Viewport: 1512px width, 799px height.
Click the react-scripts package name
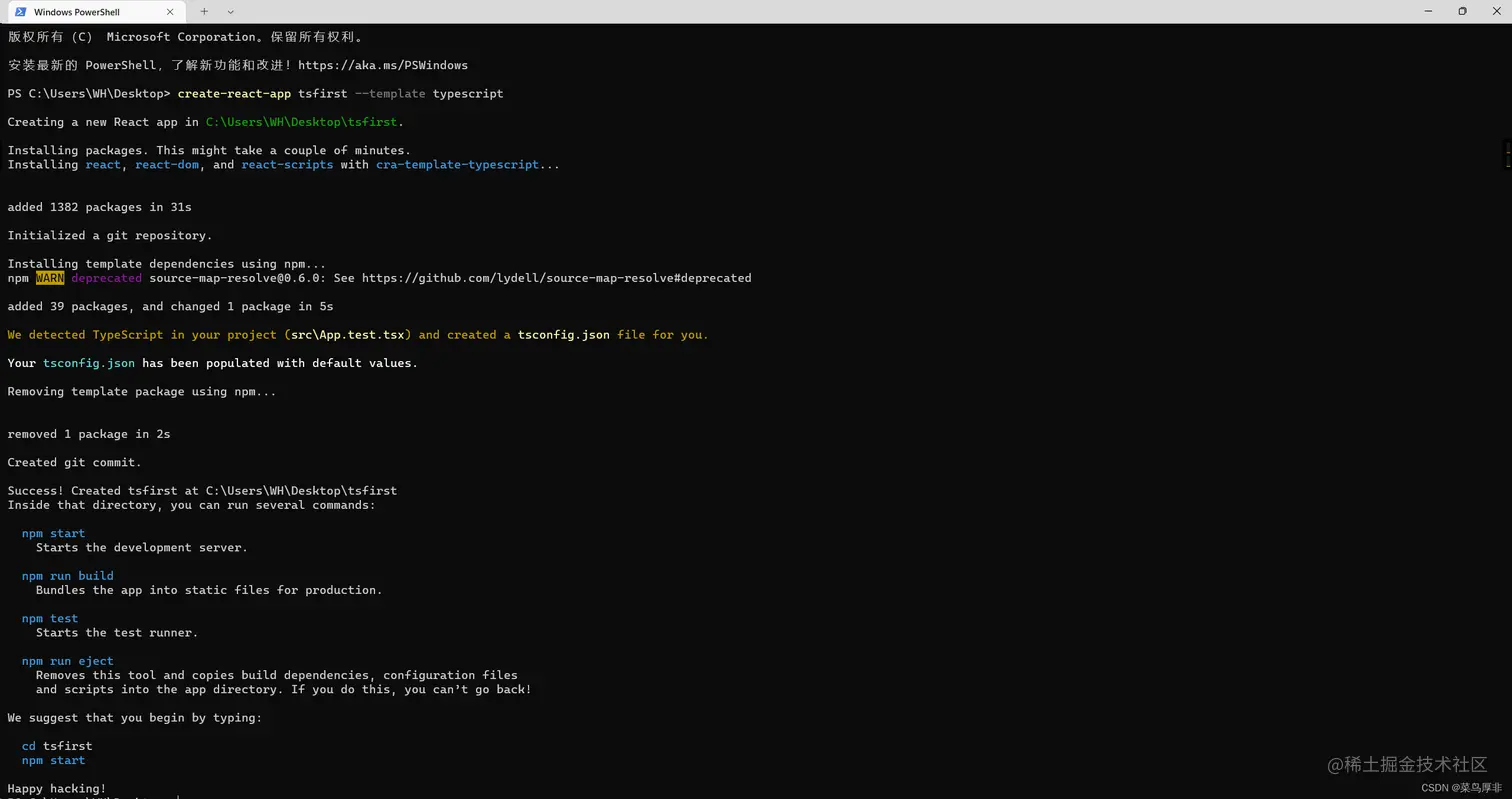pyautogui.click(x=287, y=165)
